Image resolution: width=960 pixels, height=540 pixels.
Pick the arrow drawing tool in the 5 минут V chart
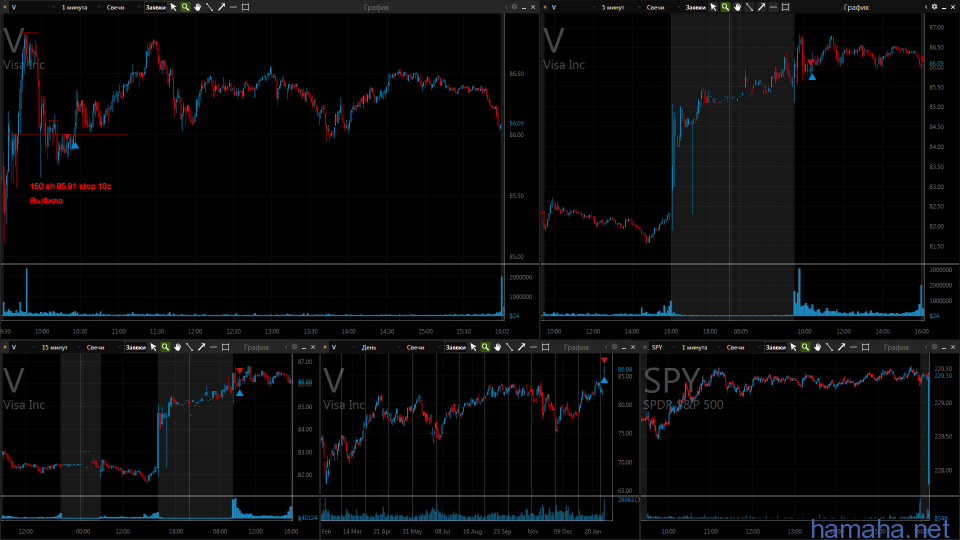point(761,7)
